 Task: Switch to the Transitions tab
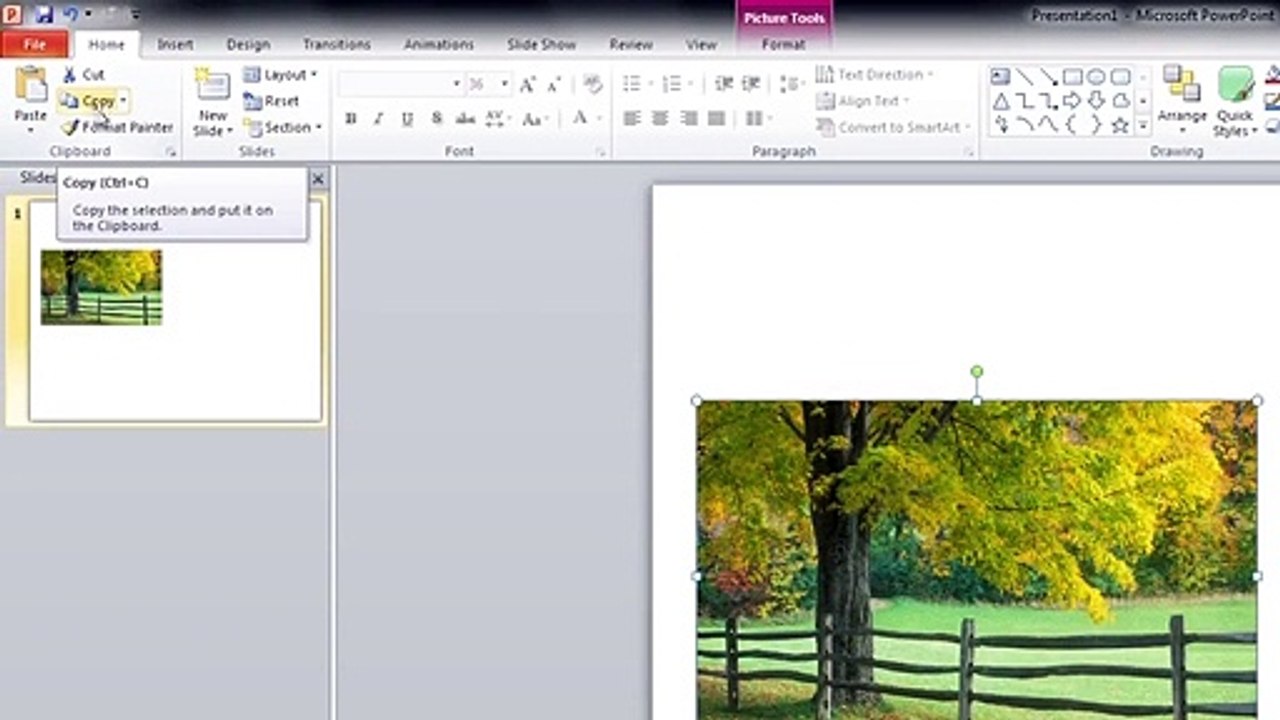337,45
